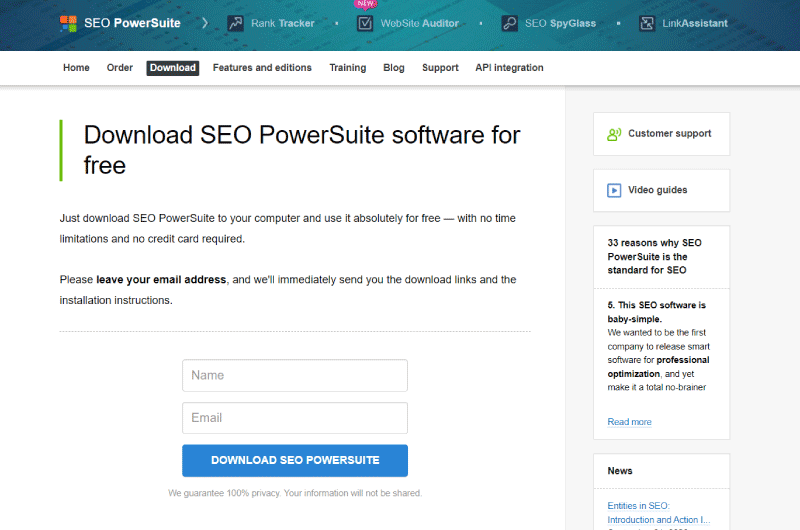The height and width of the screenshot is (530, 800).
Task: Focus the Email input field
Action: [x=295, y=418]
